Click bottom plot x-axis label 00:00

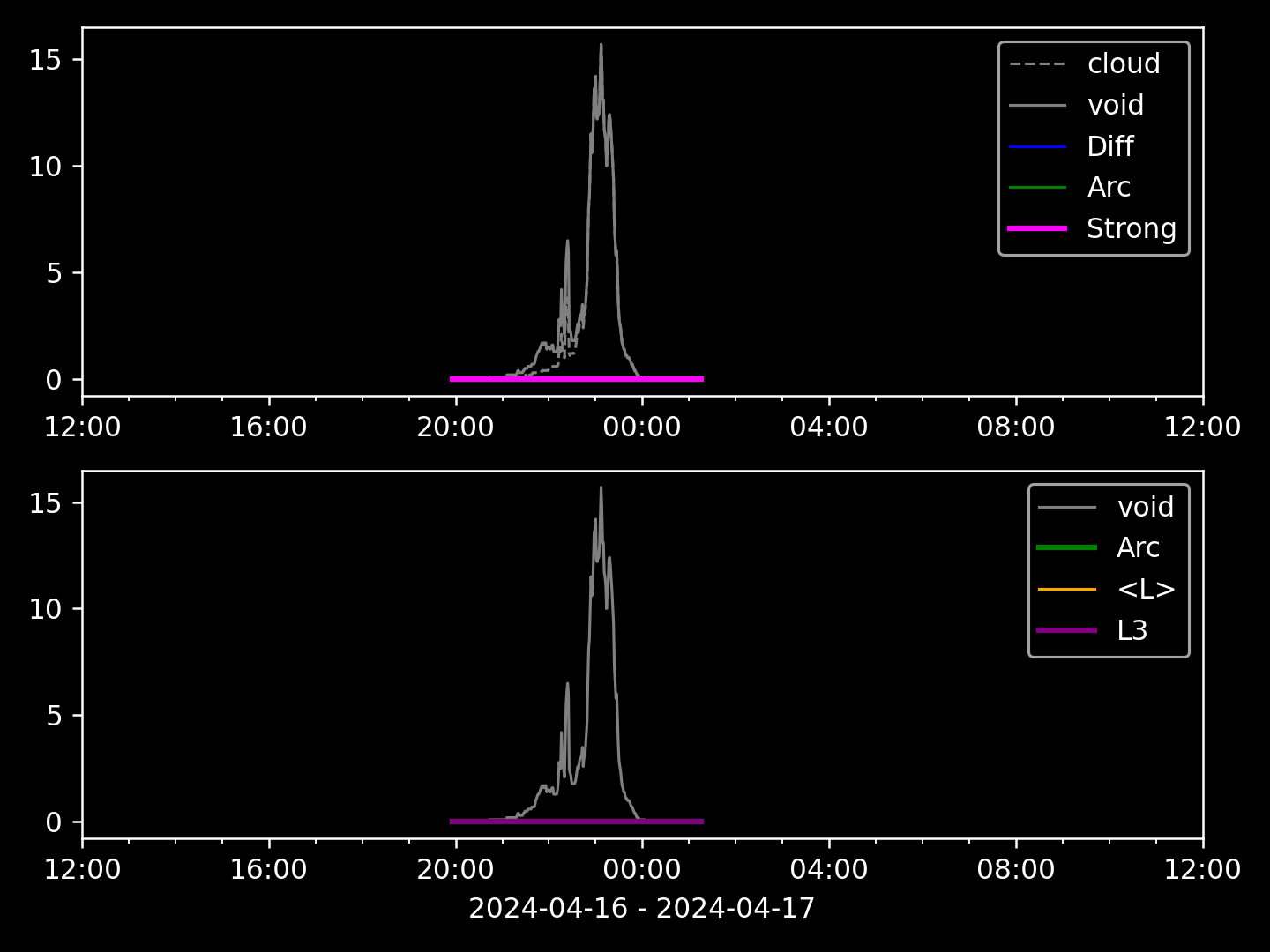tap(642, 870)
